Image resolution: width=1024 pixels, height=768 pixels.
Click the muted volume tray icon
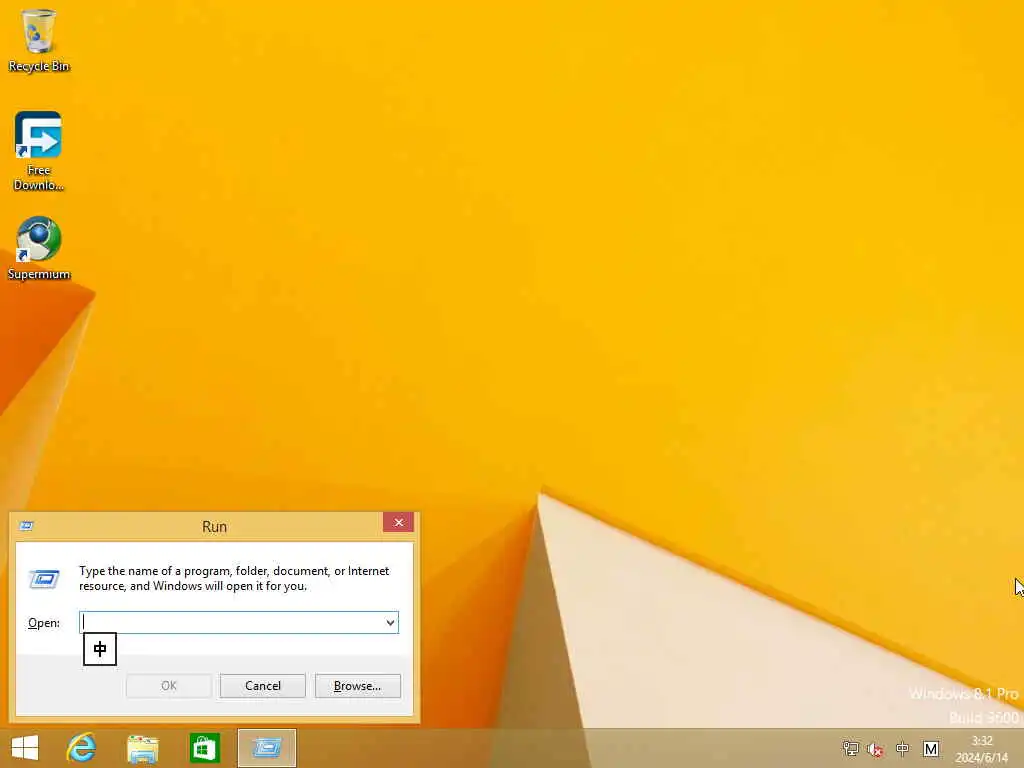point(876,749)
